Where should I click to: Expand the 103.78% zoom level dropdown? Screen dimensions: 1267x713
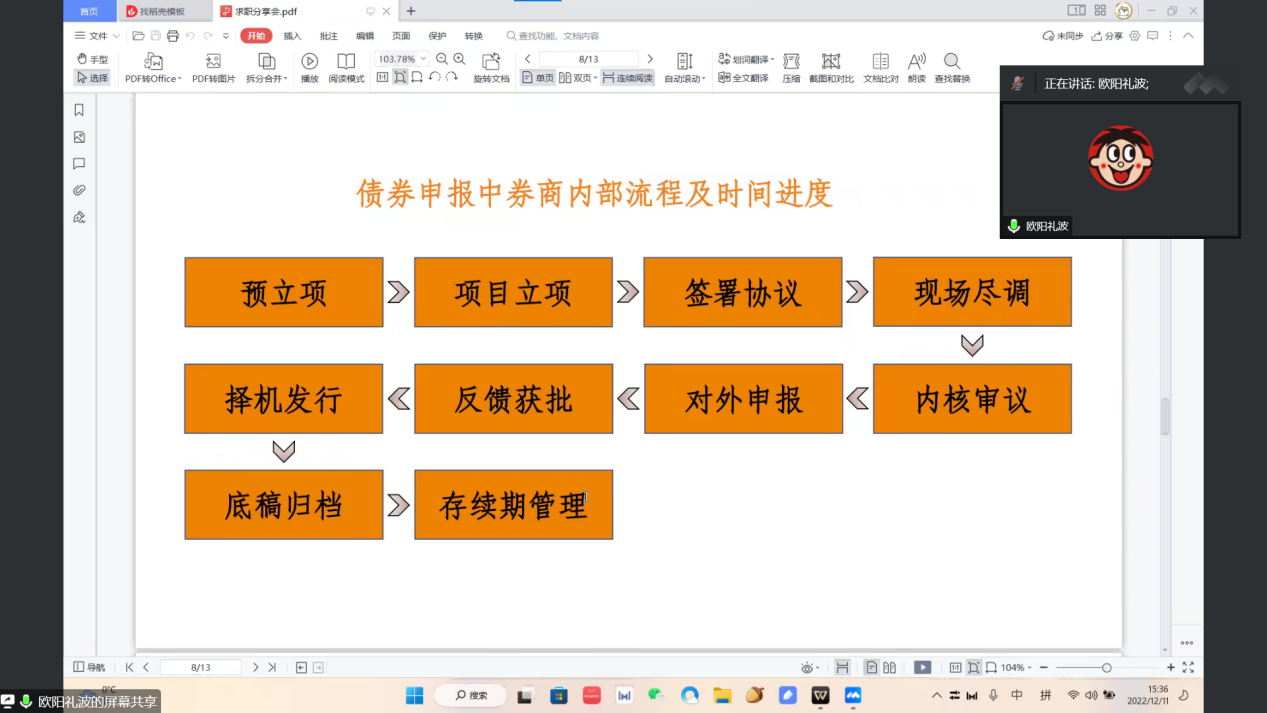424,59
